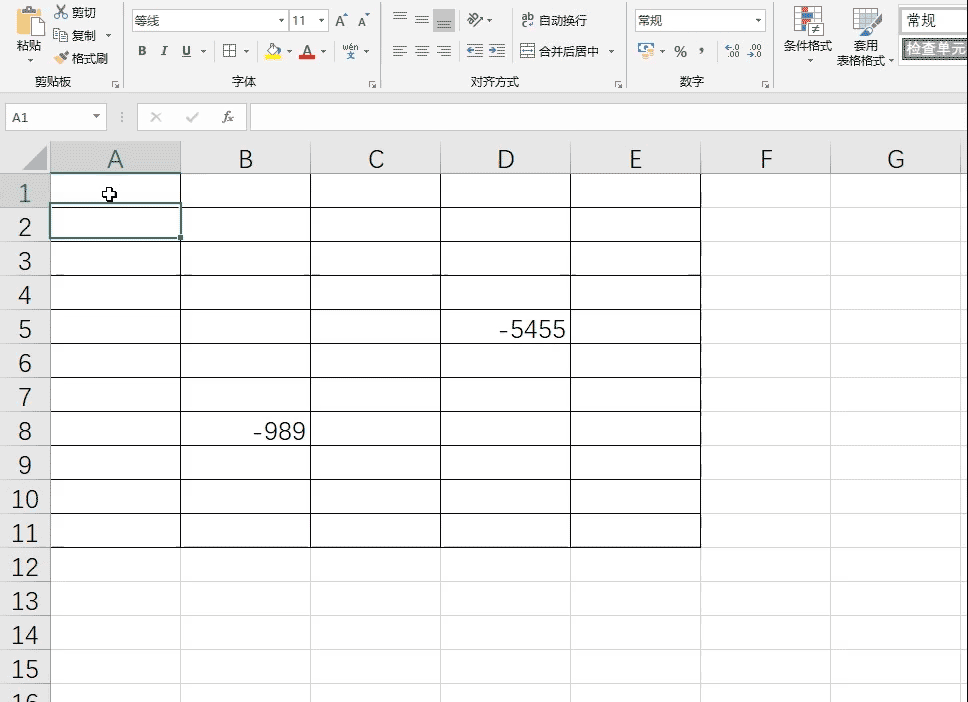The height and width of the screenshot is (702, 968).
Task: Cancel entry with the X button
Action: (x=156, y=117)
